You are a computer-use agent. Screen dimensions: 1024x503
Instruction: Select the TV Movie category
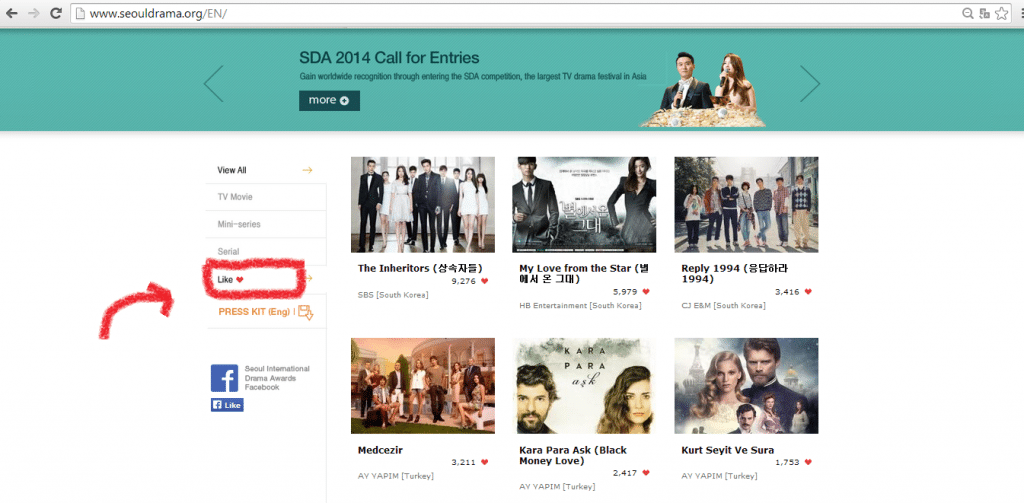tap(236, 197)
